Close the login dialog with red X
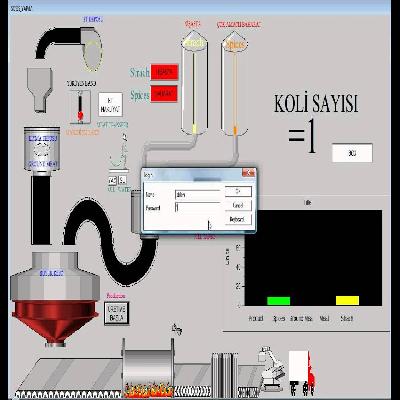 (x=248, y=173)
